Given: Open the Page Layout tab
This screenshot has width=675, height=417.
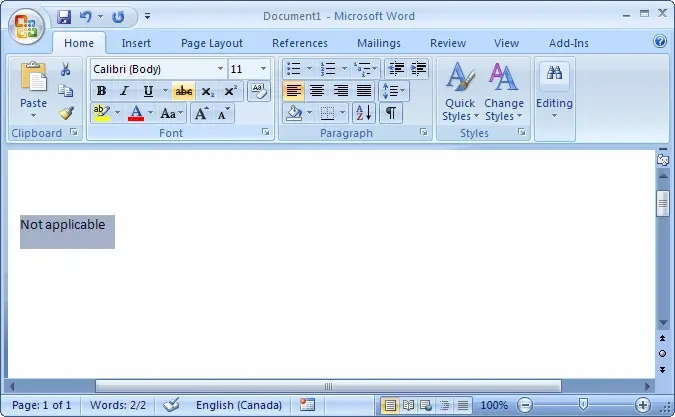Looking at the screenshot, I should (212, 43).
